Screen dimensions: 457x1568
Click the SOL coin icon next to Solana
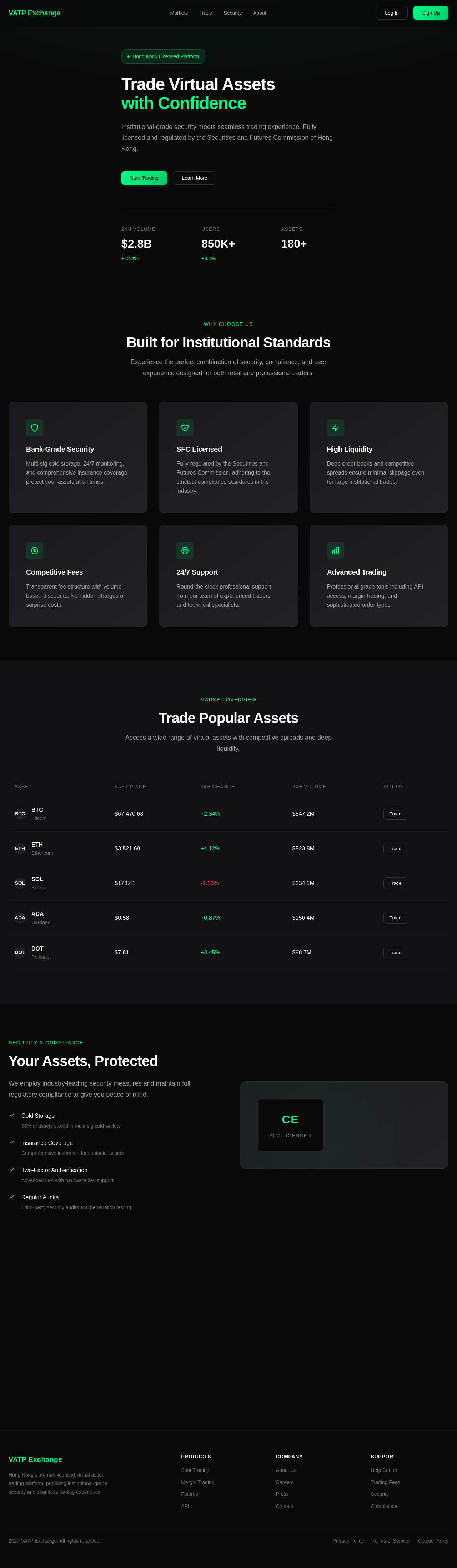pyautogui.click(x=20, y=883)
